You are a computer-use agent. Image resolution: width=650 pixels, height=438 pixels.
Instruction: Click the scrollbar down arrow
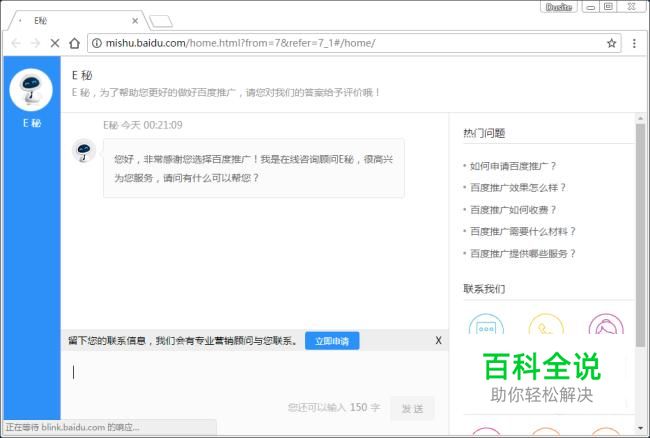pyautogui.click(x=640, y=428)
